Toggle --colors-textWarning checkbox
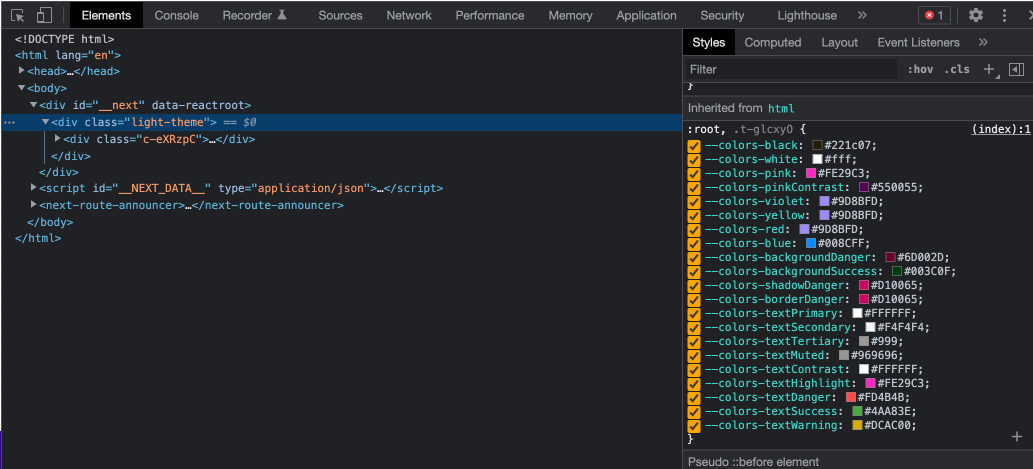This screenshot has width=1033, height=469. [694, 426]
